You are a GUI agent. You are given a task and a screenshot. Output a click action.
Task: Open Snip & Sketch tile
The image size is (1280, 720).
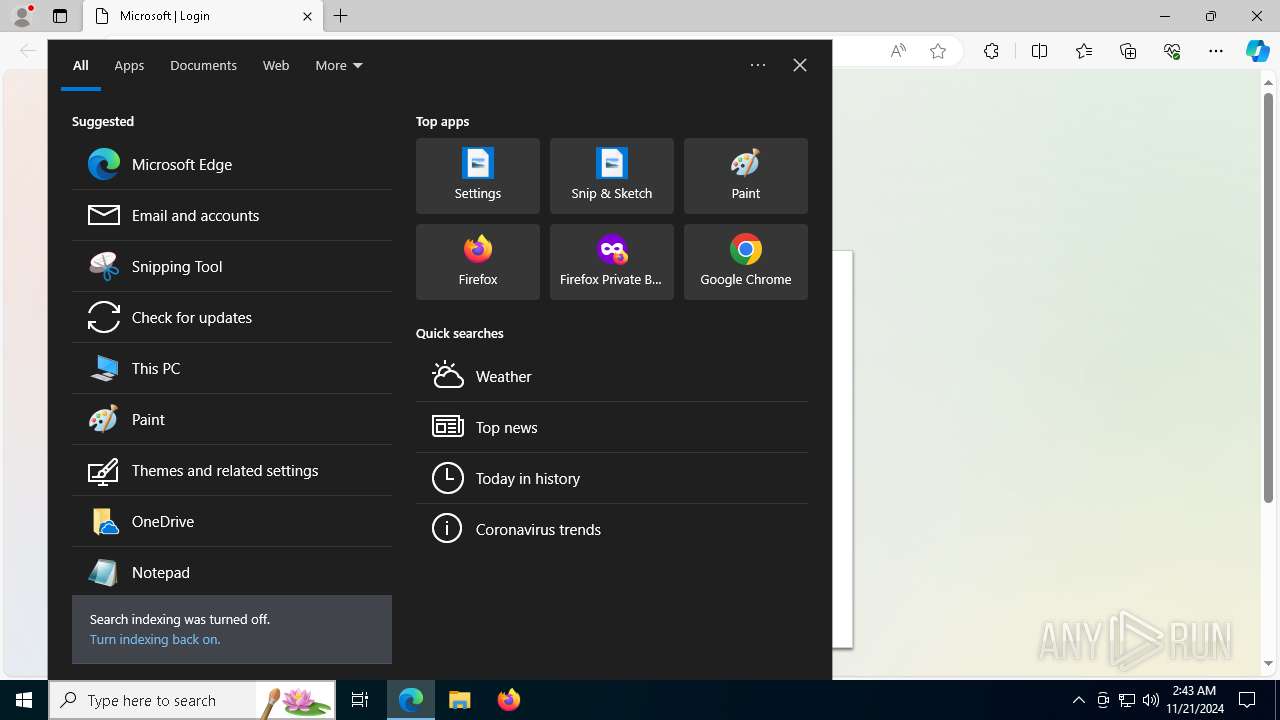click(x=612, y=176)
